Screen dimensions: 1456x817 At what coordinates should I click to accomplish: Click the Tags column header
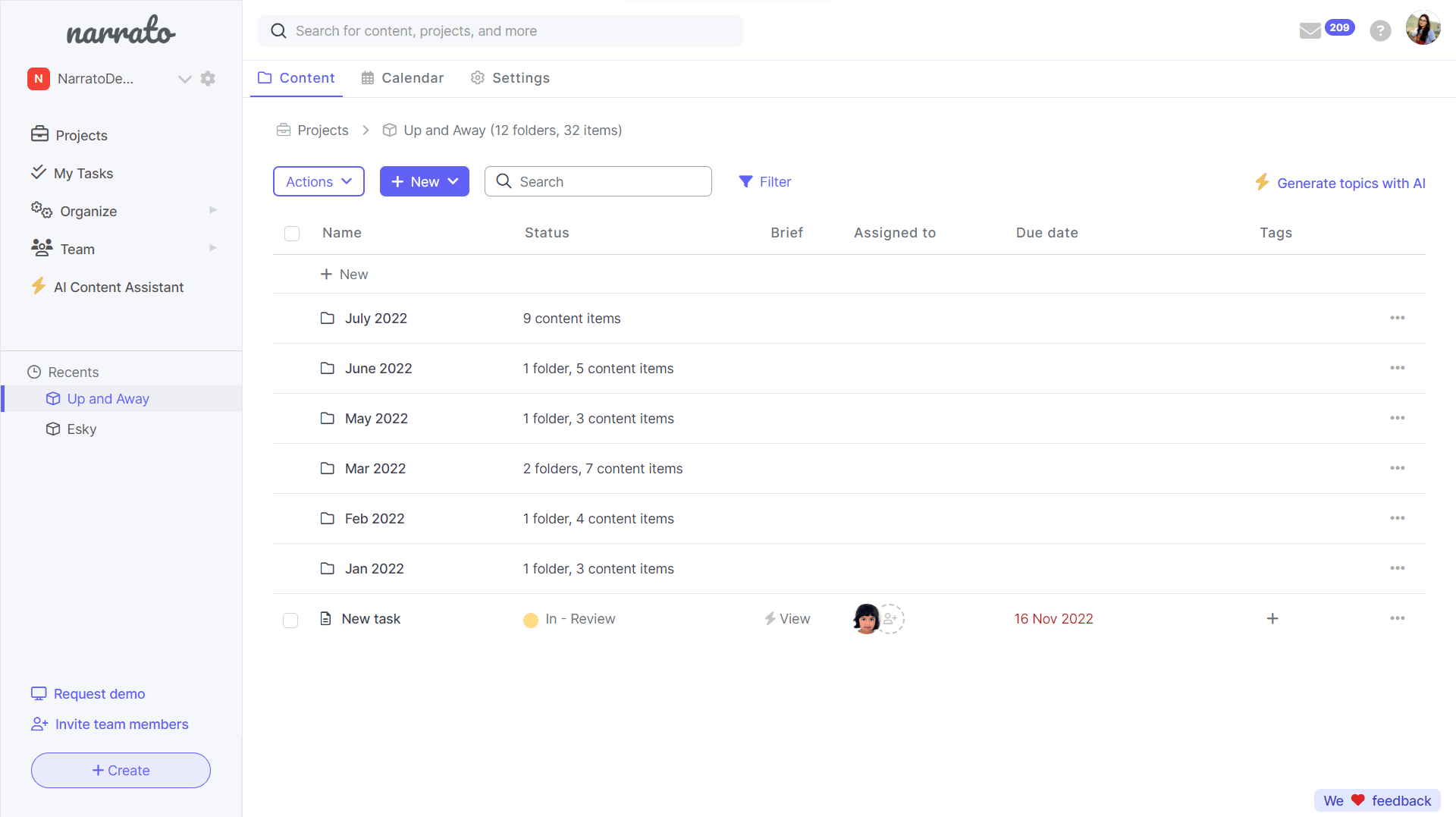(1276, 233)
